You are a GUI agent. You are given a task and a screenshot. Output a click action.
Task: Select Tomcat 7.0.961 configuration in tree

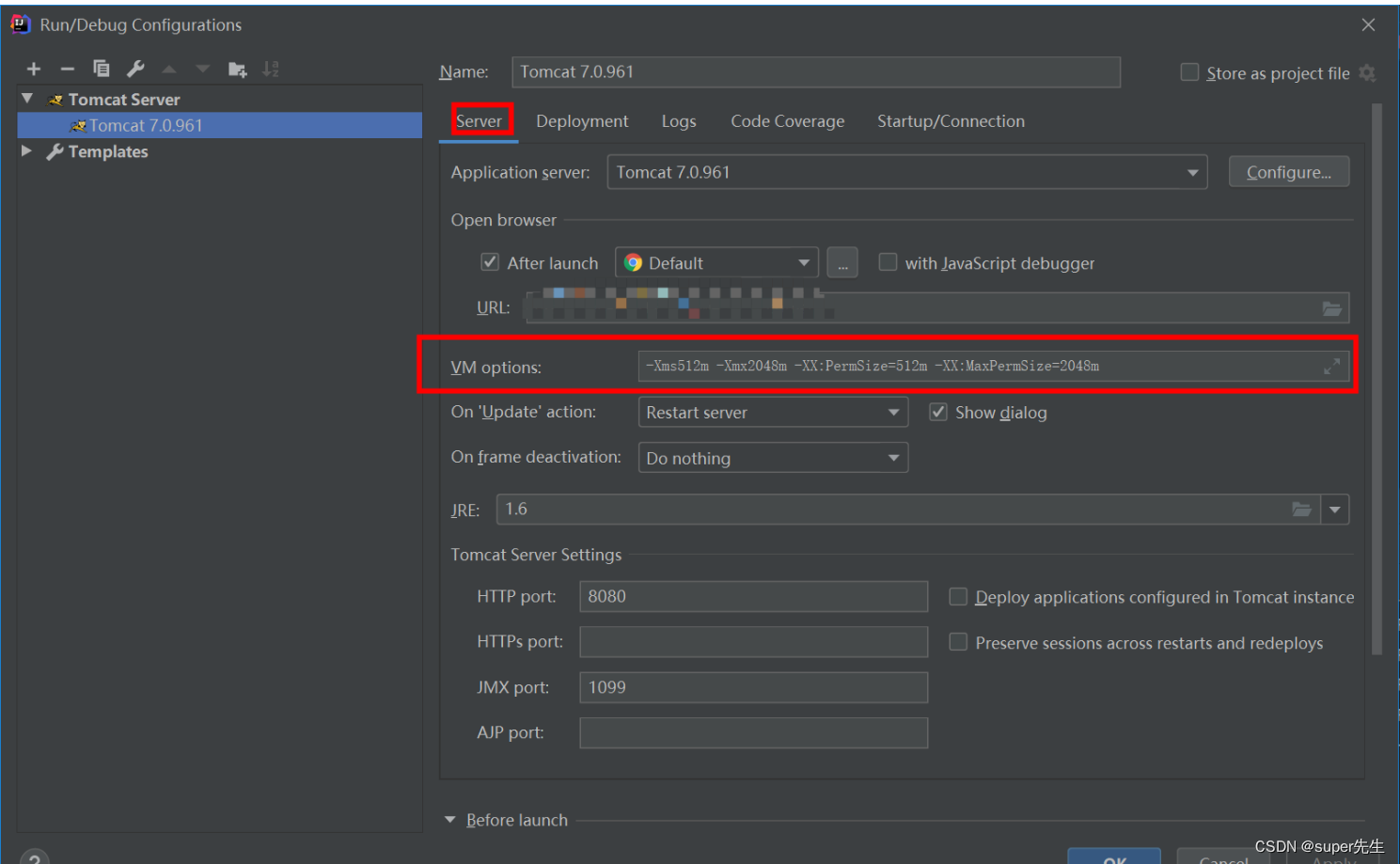click(219, 125)
